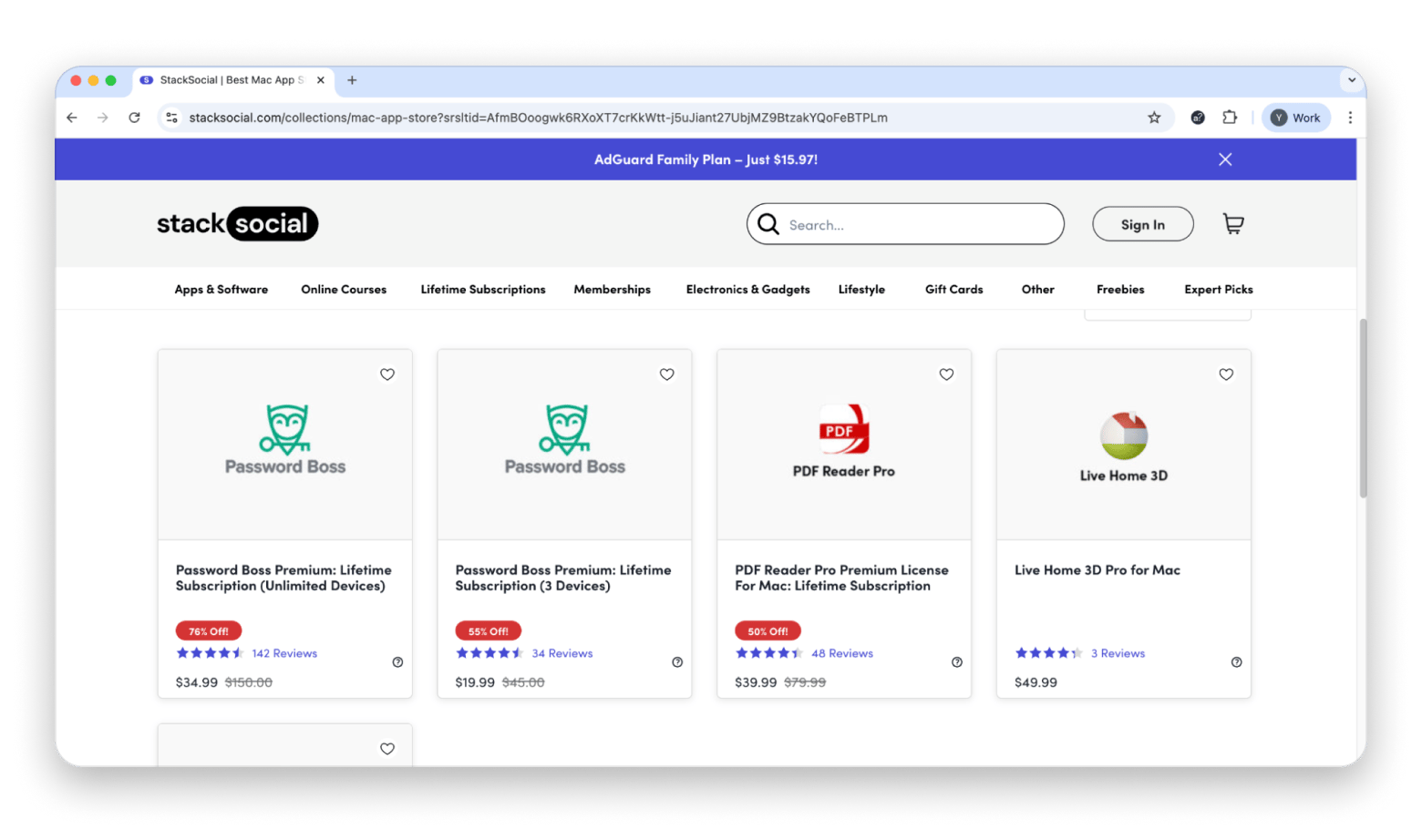
Task: Expand the Apps & Software menu
Action: coord(222,290)
